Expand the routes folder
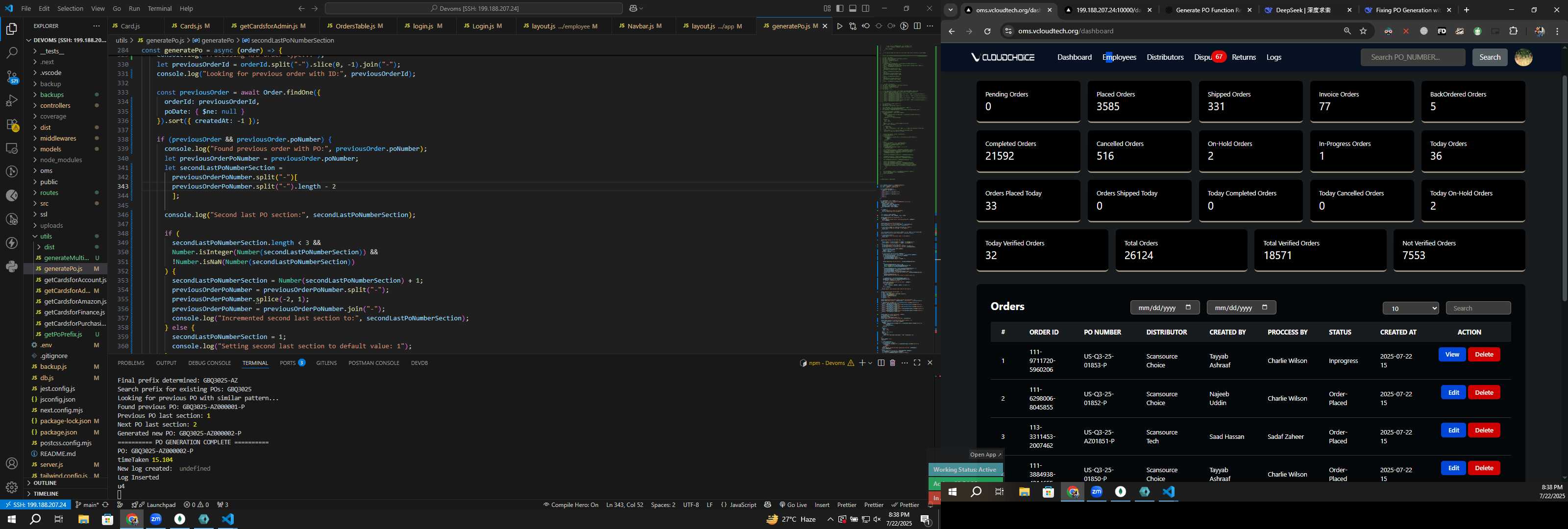1568x529 pixels. 49,192
